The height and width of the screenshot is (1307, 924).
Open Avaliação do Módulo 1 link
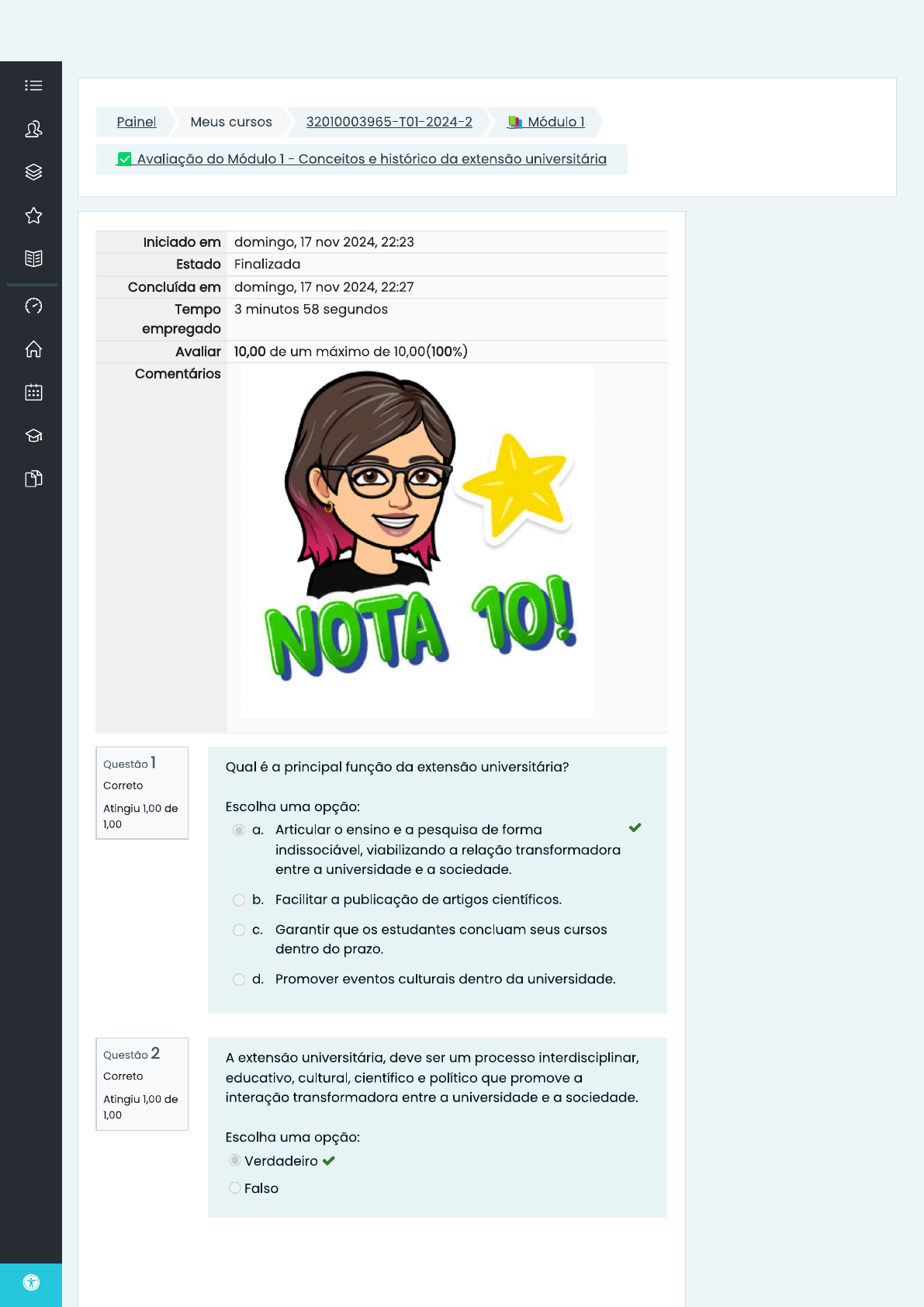click(371, 159)
